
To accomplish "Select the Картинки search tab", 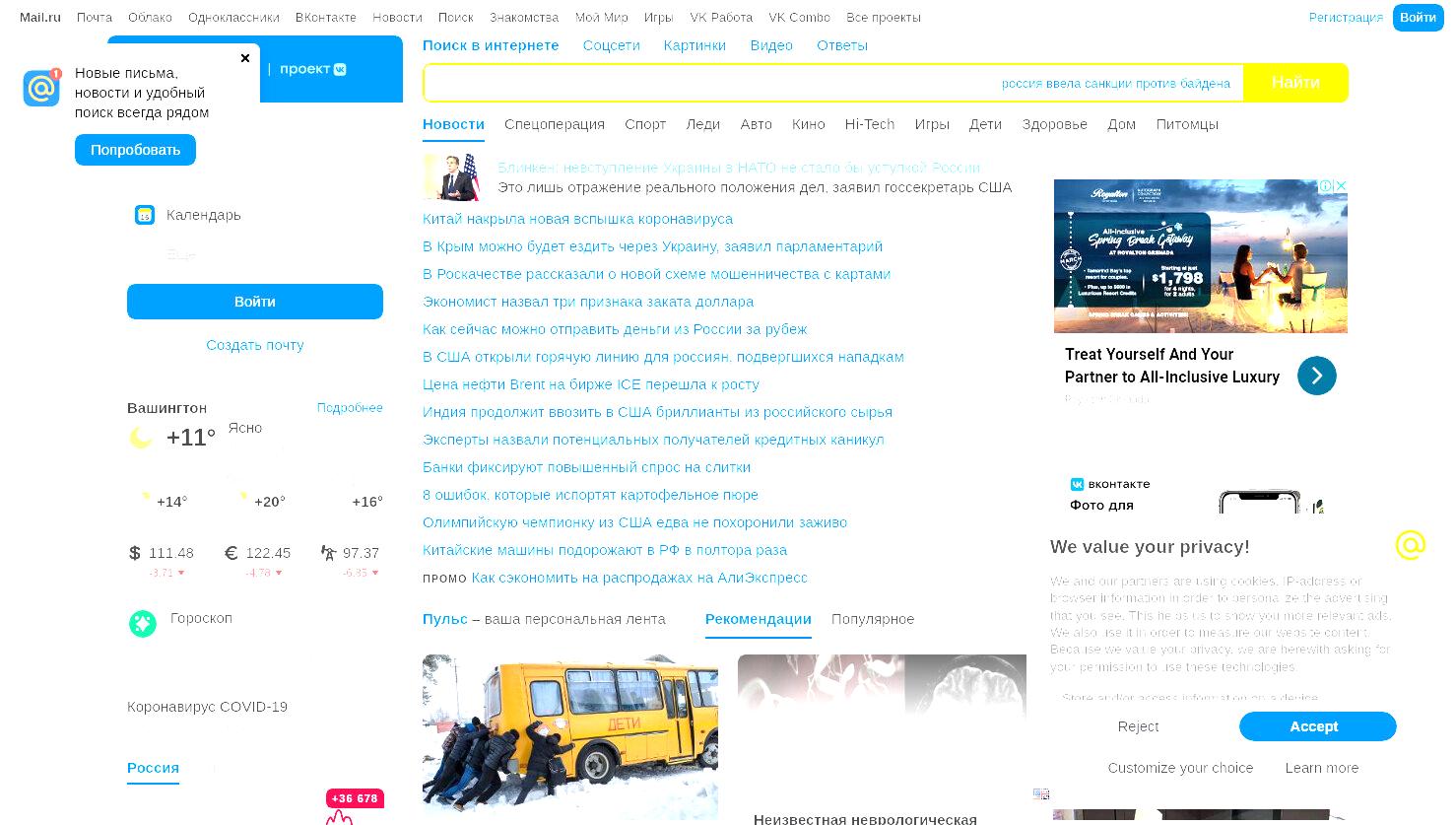I will (x=695, y=45).
